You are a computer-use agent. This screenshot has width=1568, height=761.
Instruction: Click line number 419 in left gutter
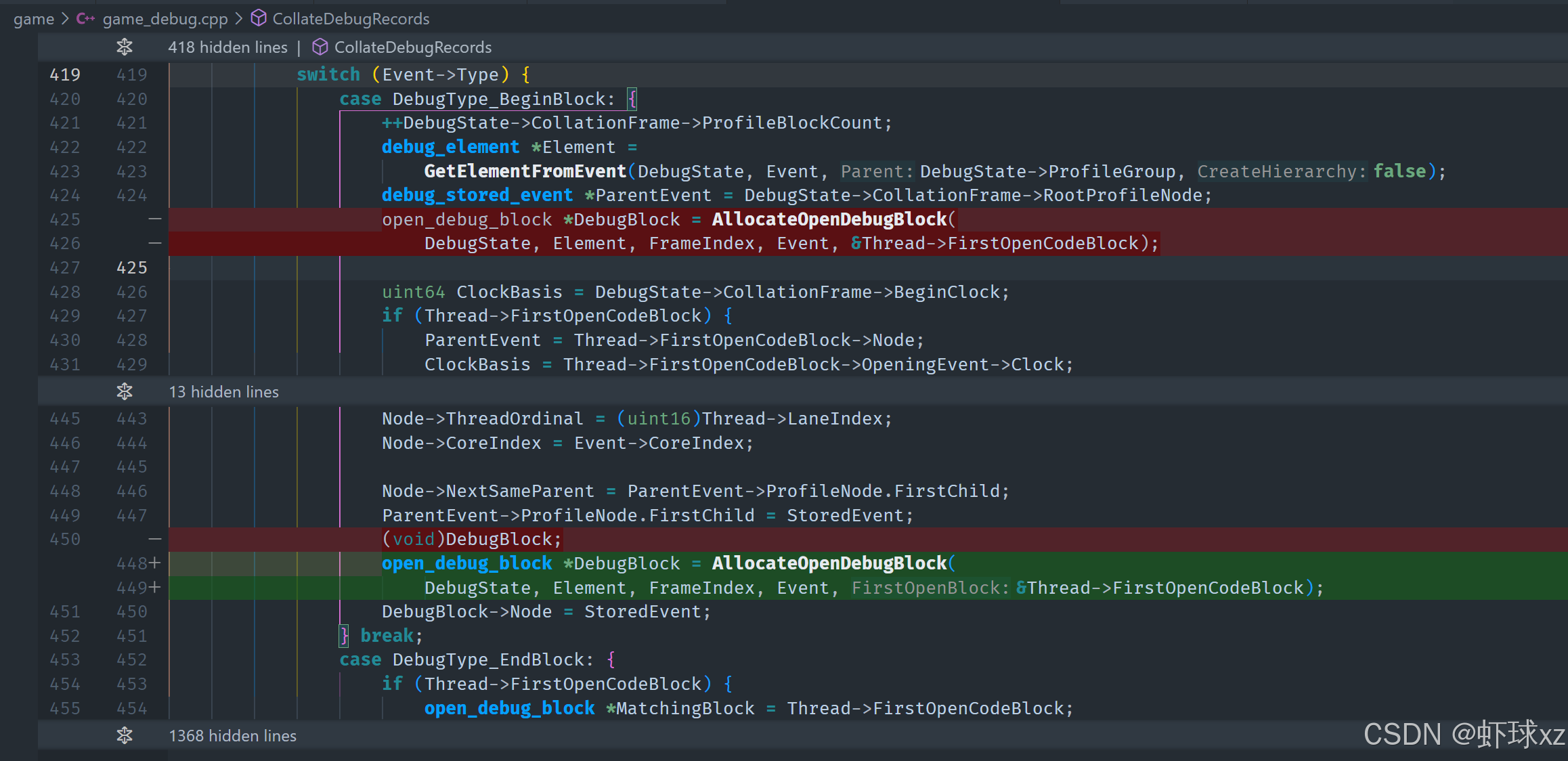tap(65, 74)
